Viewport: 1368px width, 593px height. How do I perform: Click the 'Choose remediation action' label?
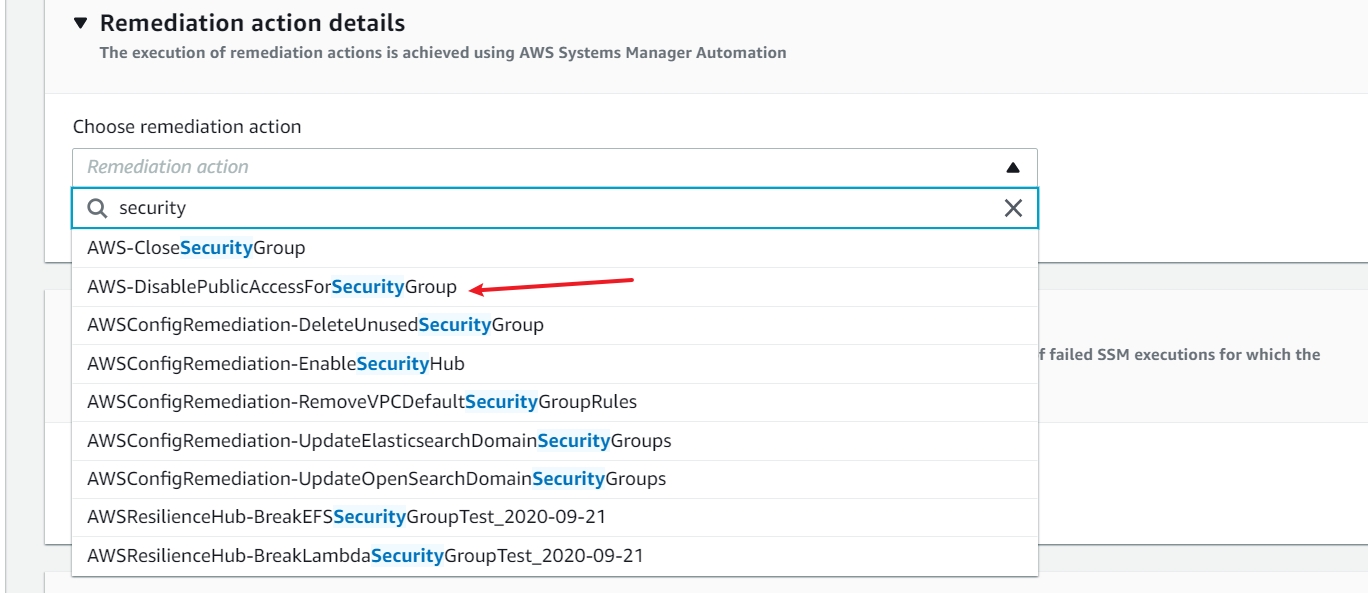(x=187, y=127)
